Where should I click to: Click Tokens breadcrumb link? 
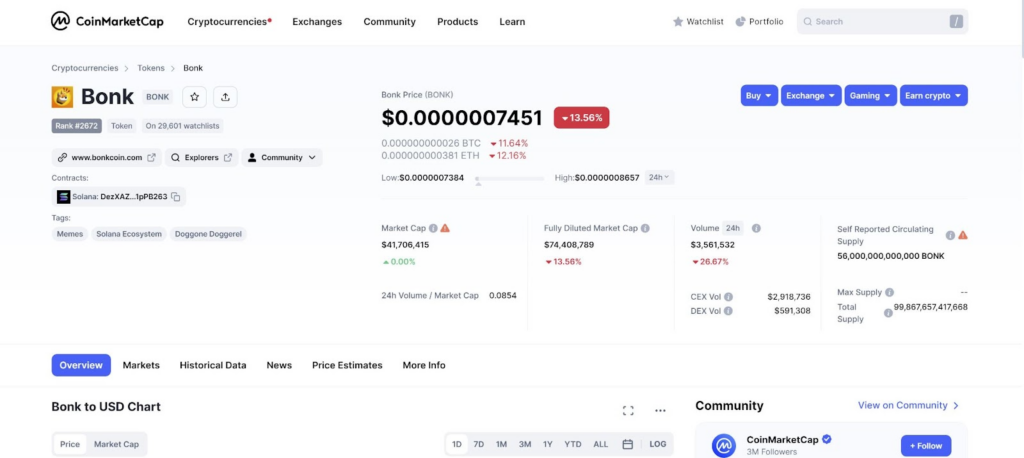pyautogui.click(x=151, y=68)
